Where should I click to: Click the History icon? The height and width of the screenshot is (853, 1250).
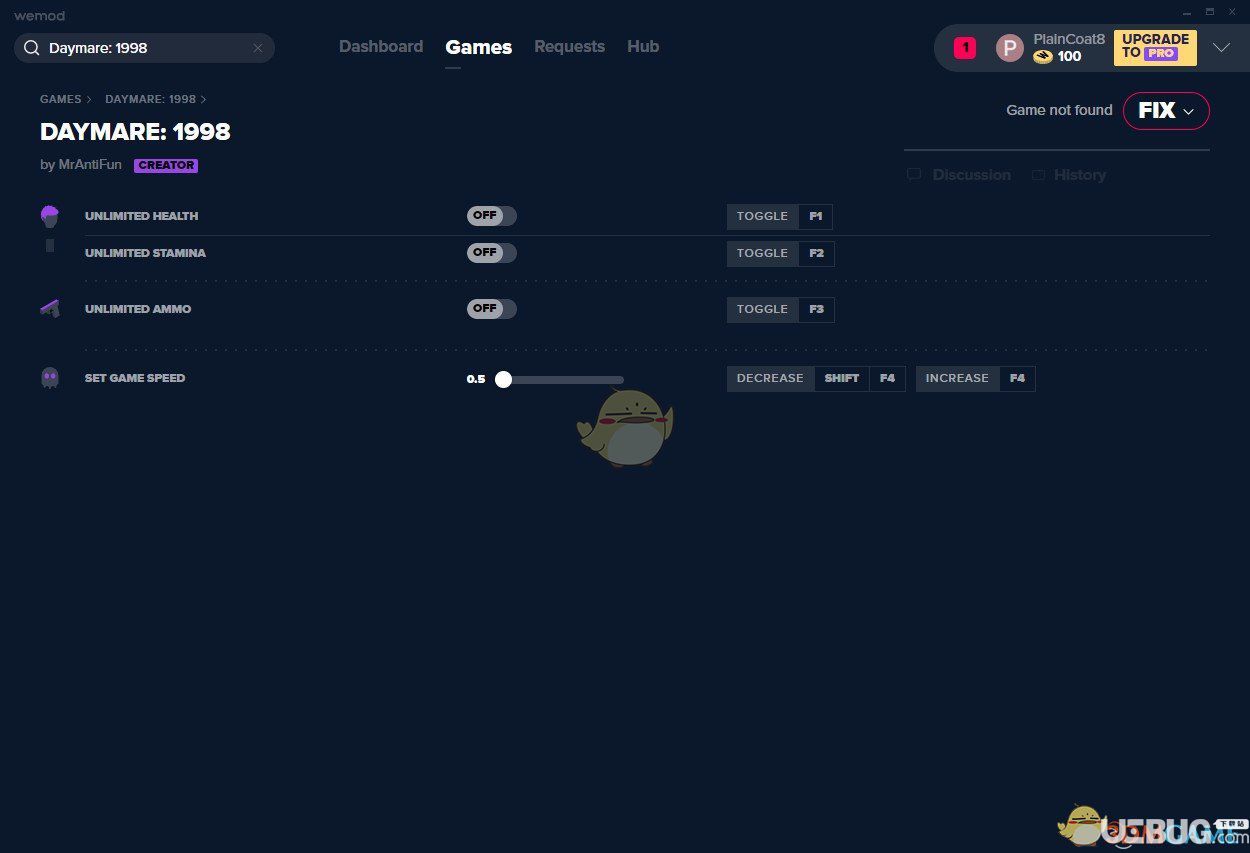pyautogui.click(x=1038, y=175)
